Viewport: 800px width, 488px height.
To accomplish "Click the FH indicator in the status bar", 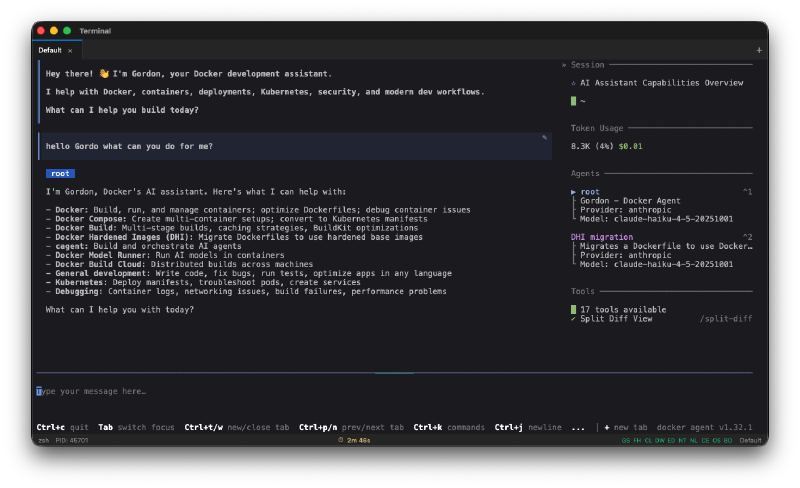I will point(637,440).
